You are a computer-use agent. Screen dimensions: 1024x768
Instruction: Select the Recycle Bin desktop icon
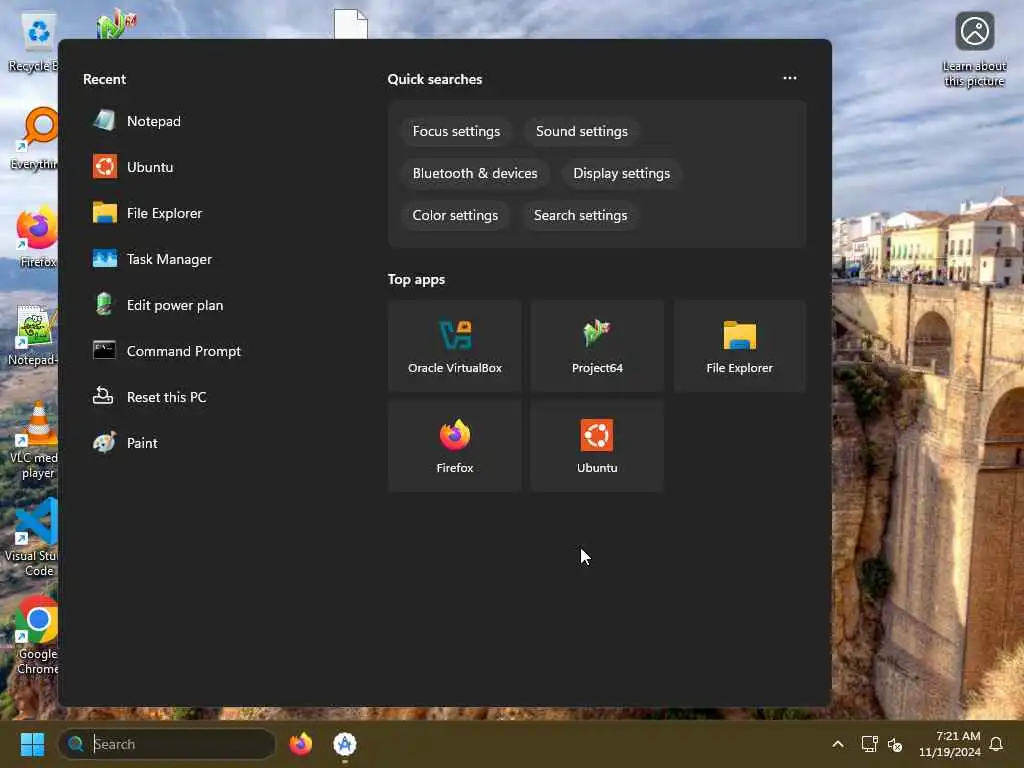coord(34,43)
